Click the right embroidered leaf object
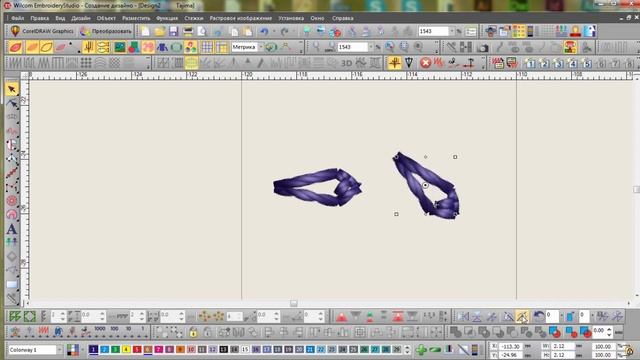This screenshot has width=640, height=360. (427, 186)
